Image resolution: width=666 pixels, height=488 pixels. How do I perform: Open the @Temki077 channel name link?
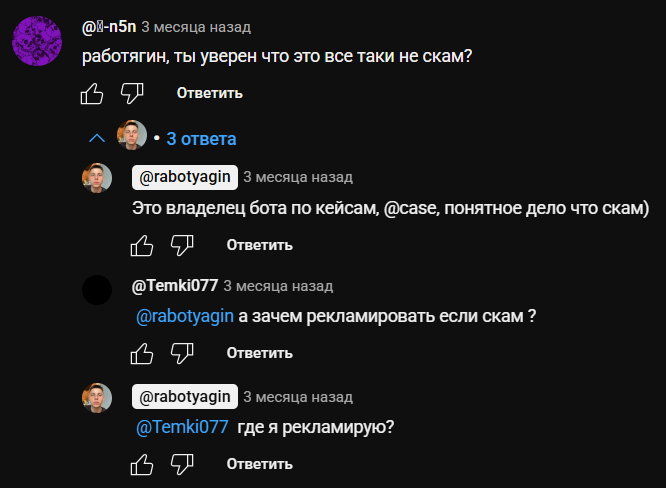point(174,285)
